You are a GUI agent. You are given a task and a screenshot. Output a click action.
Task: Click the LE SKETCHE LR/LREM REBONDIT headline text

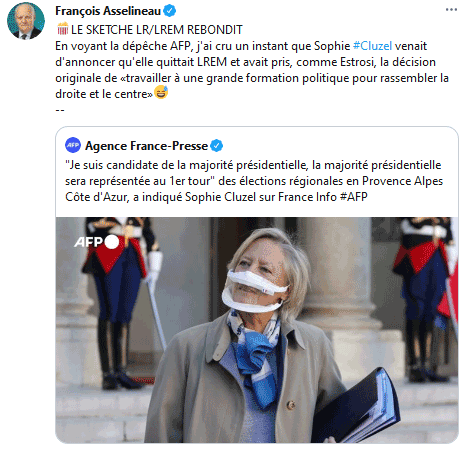[157, 30]
